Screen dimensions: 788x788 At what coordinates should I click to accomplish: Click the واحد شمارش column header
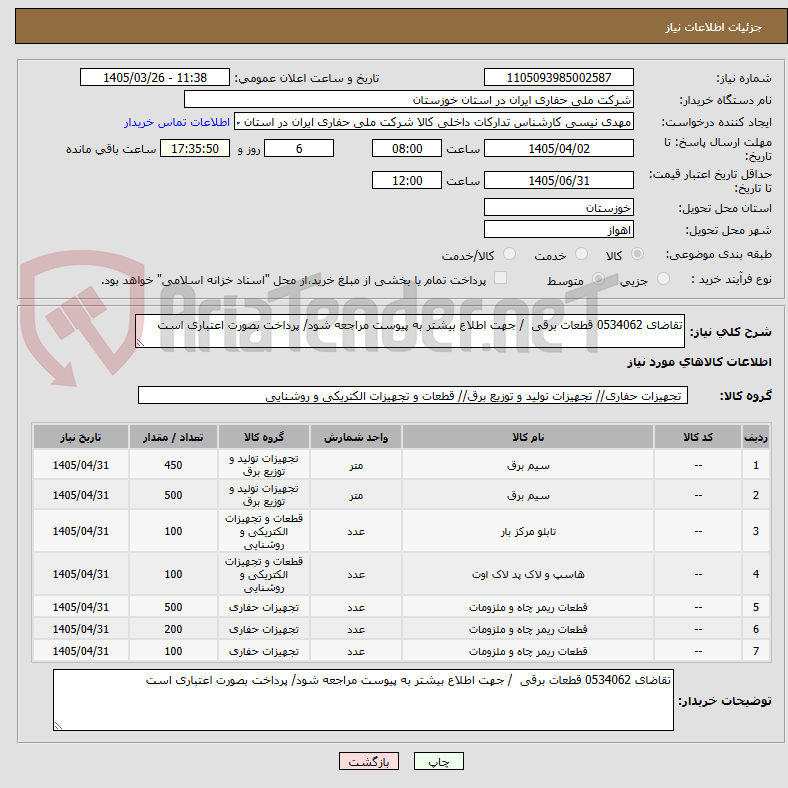click(x=356, y=437)
